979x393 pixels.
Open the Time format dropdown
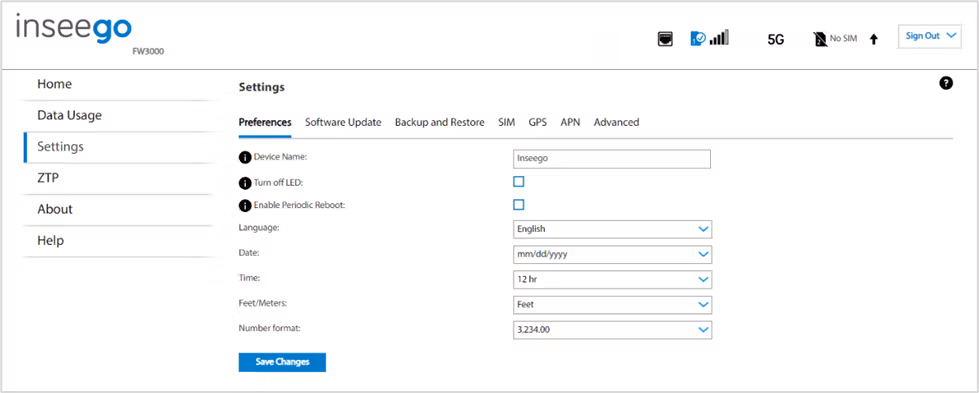point(612,279)
